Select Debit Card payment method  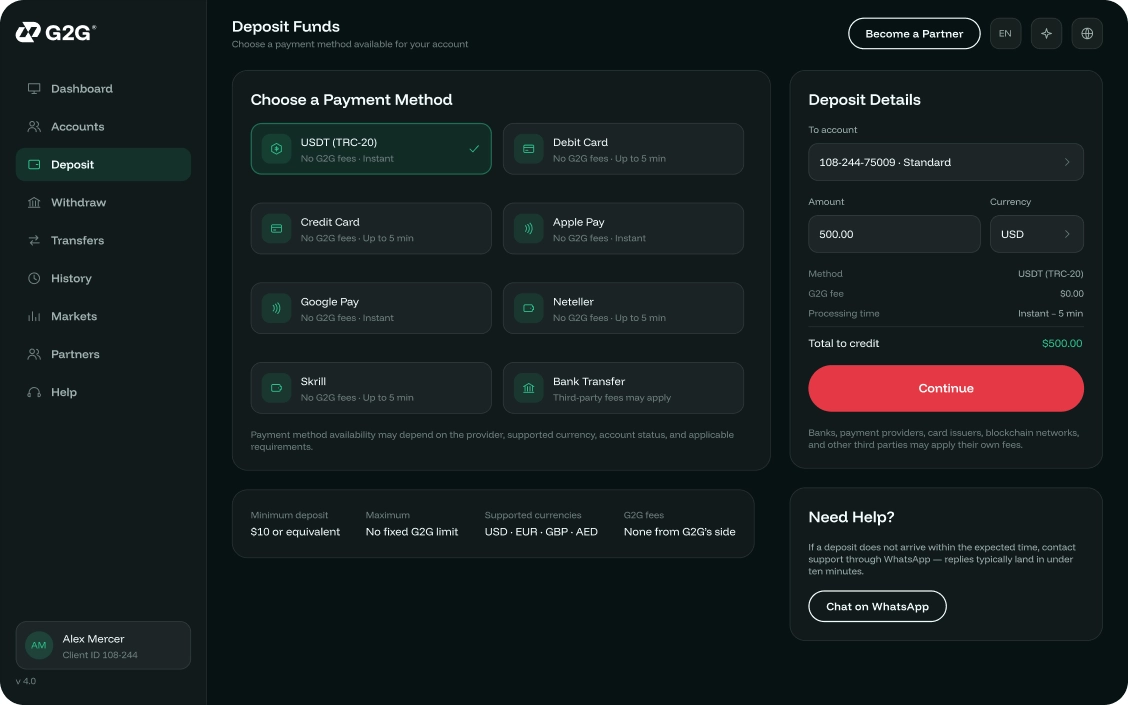623,149
